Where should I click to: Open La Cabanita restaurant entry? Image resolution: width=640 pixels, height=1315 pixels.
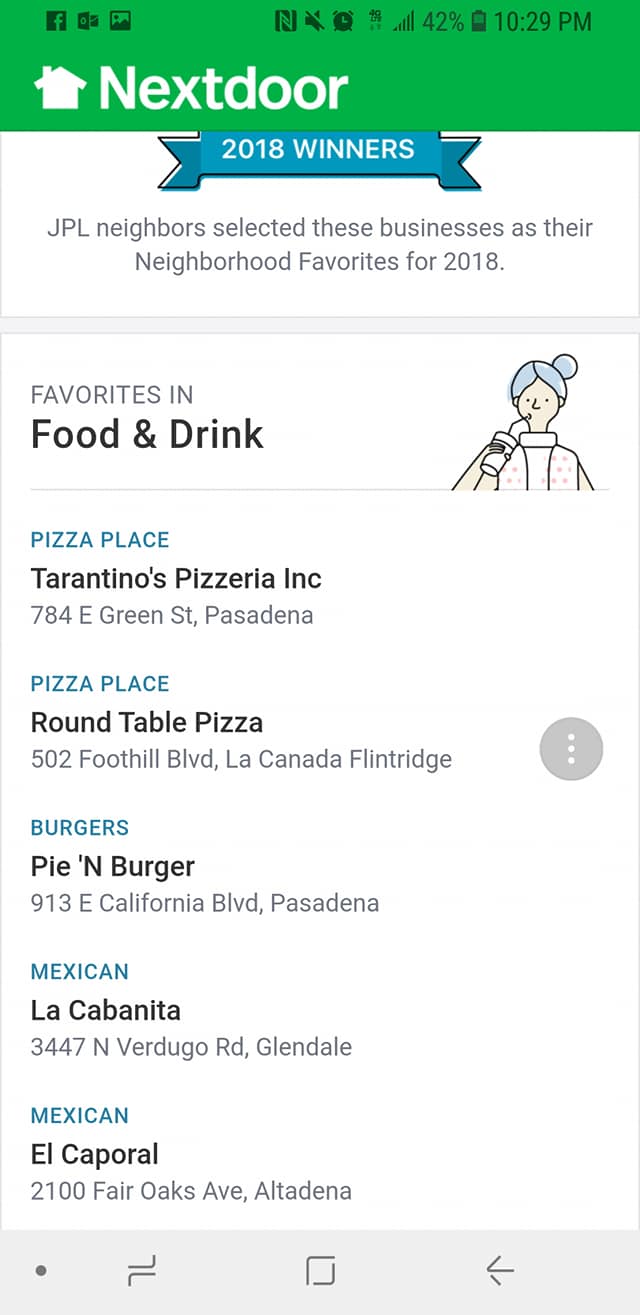(106, 1011)
